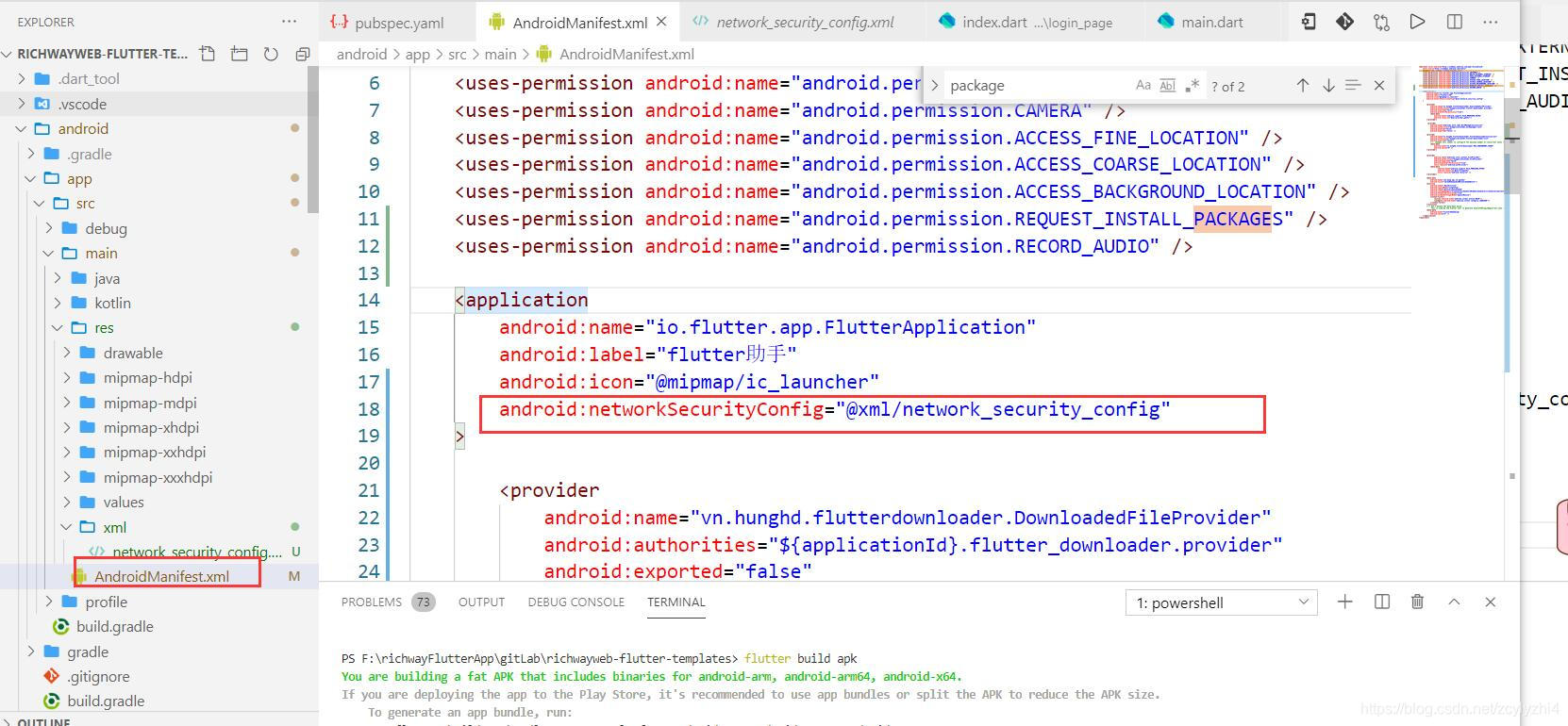This screenshot has width=1568, height=726.
Task: Click 'main' breadcrumb segment
Action: (x=500, y=54)
